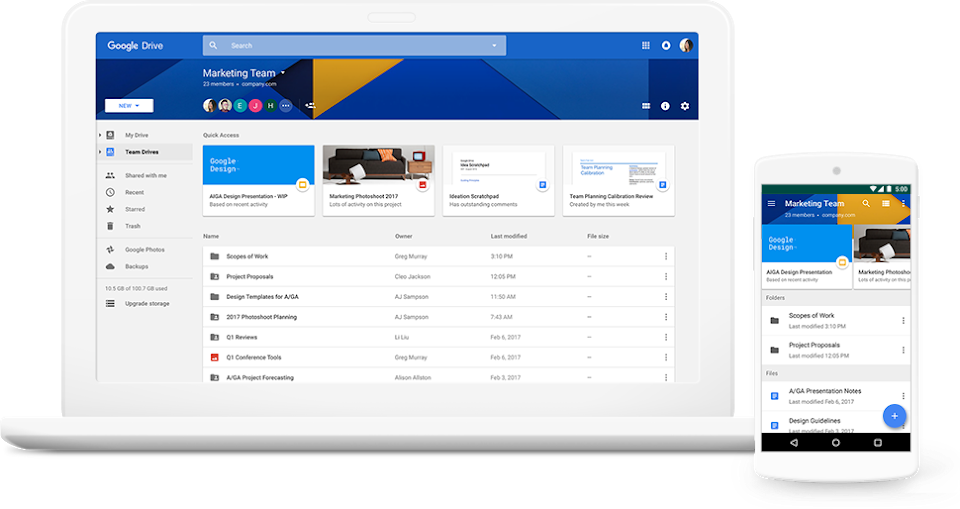Open hamburger menu on phone app
Viewport: 960px width, 509px height.
pyautogui.click(x=771, y=203)
